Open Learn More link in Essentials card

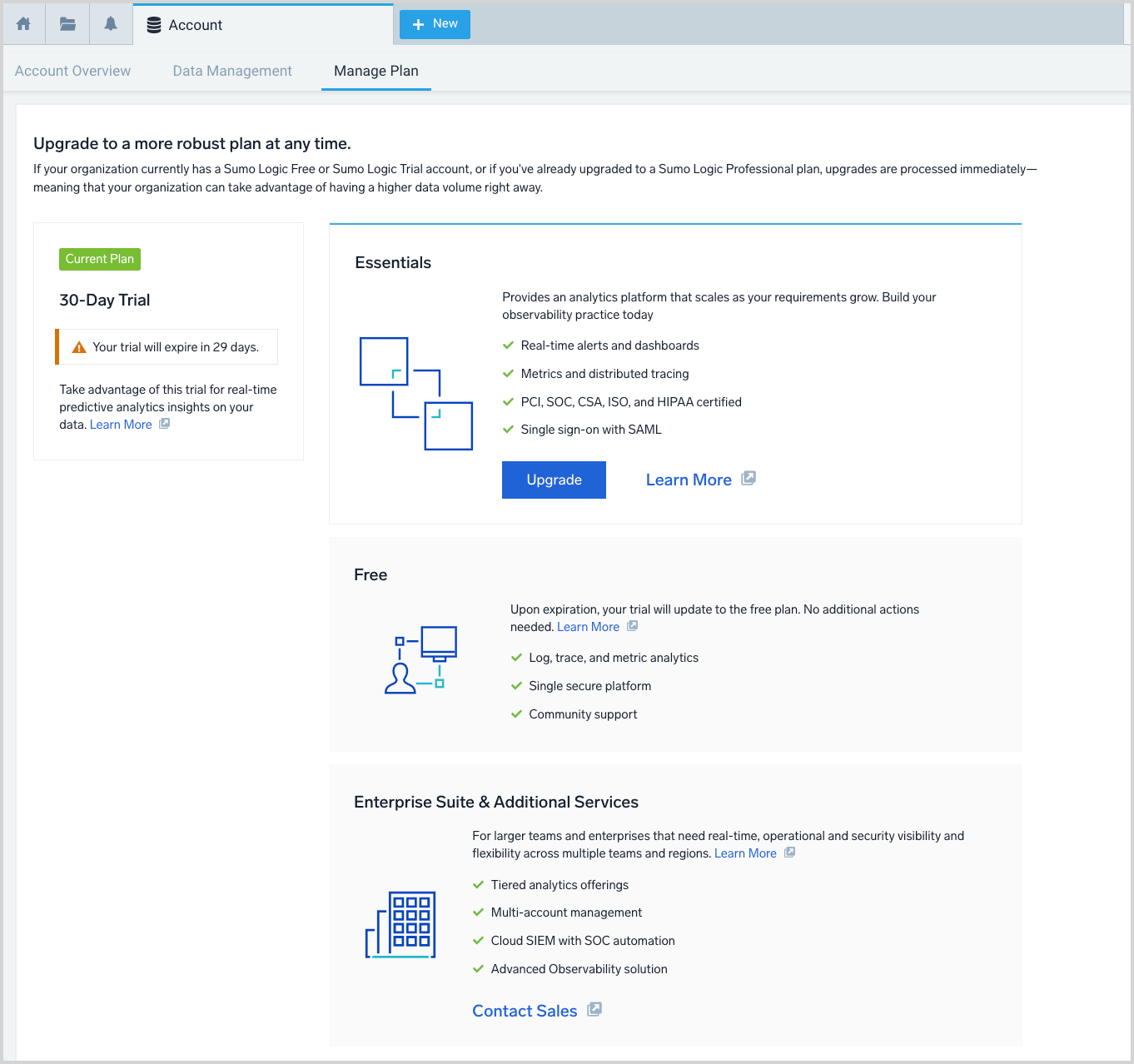(x=689, y=480)
